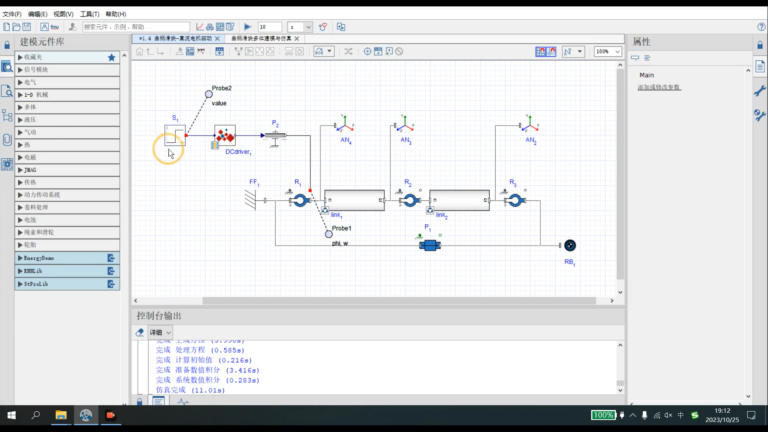
Task: Expand the StProLib custom library
Action: click(x=67, y=284)
